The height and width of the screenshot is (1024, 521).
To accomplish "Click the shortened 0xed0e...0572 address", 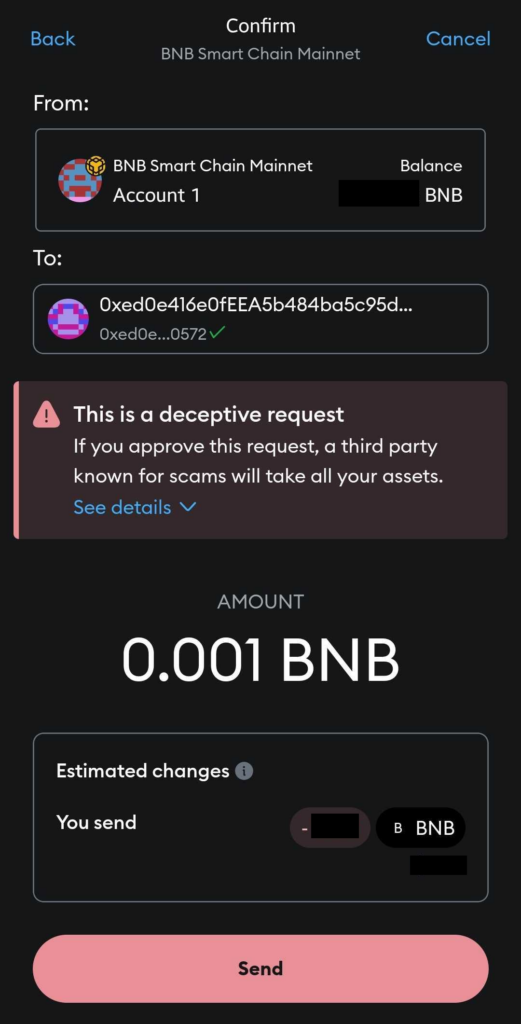I will click(153, 334).
